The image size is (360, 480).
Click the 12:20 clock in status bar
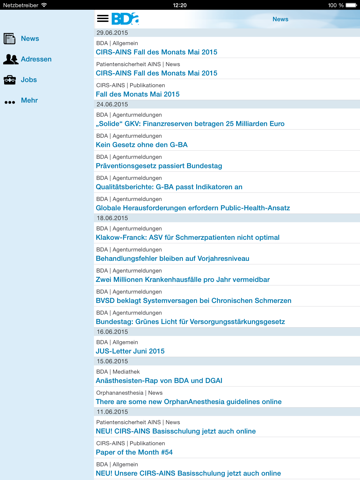tap(180, 5)
